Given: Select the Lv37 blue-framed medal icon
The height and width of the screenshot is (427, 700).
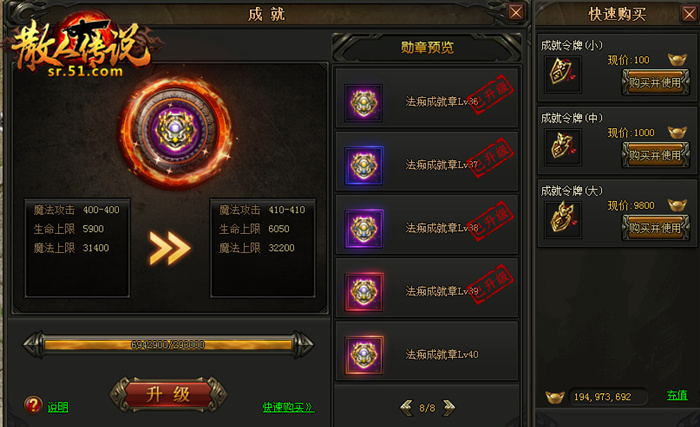Looking at the screenshot, I should click(x=364, y=165).
